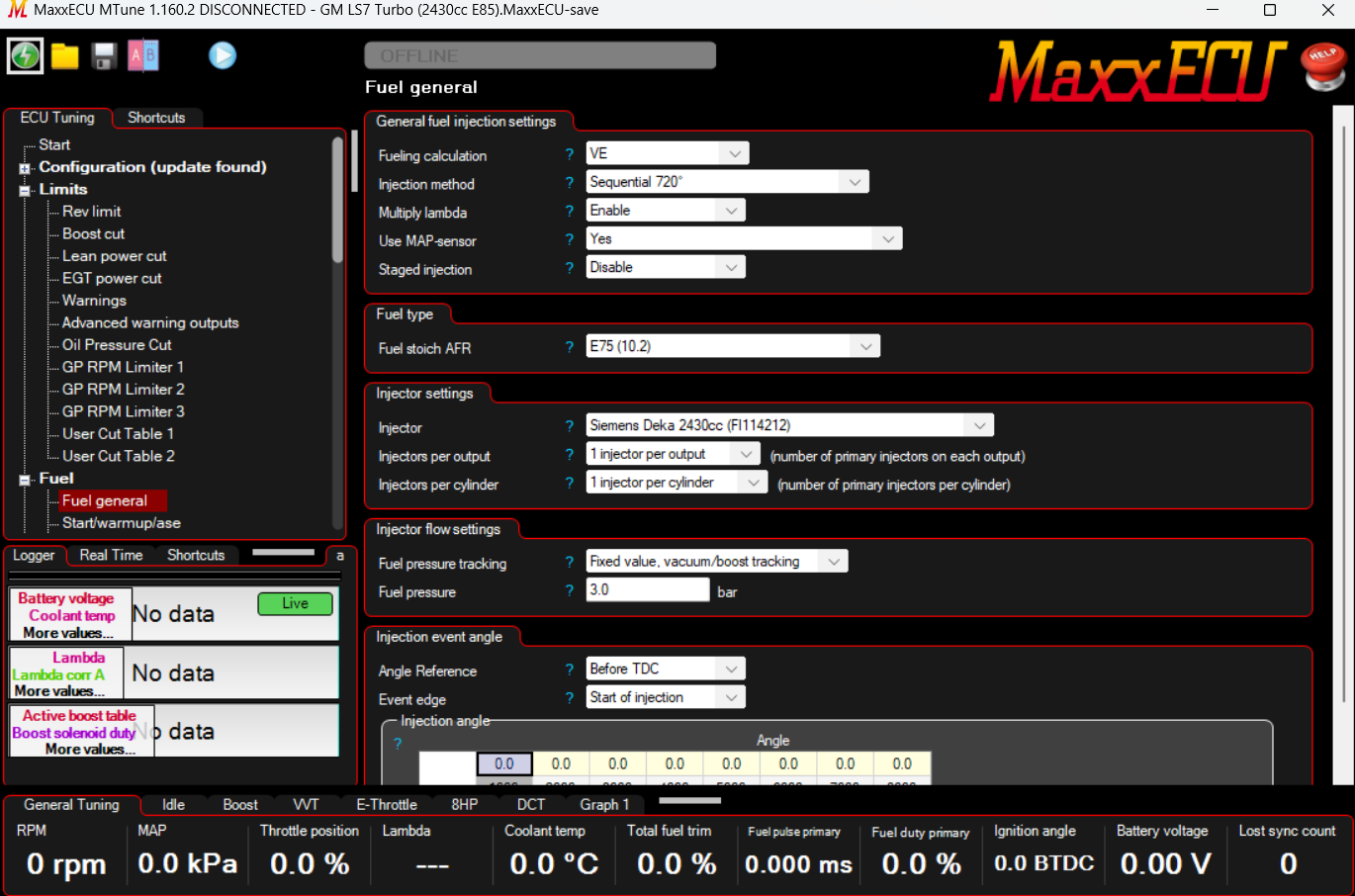Select Start/warmup/ase under Fuel
Image resolution: width=1355 pixels, height=896 pixels.
tap(122, 523)
